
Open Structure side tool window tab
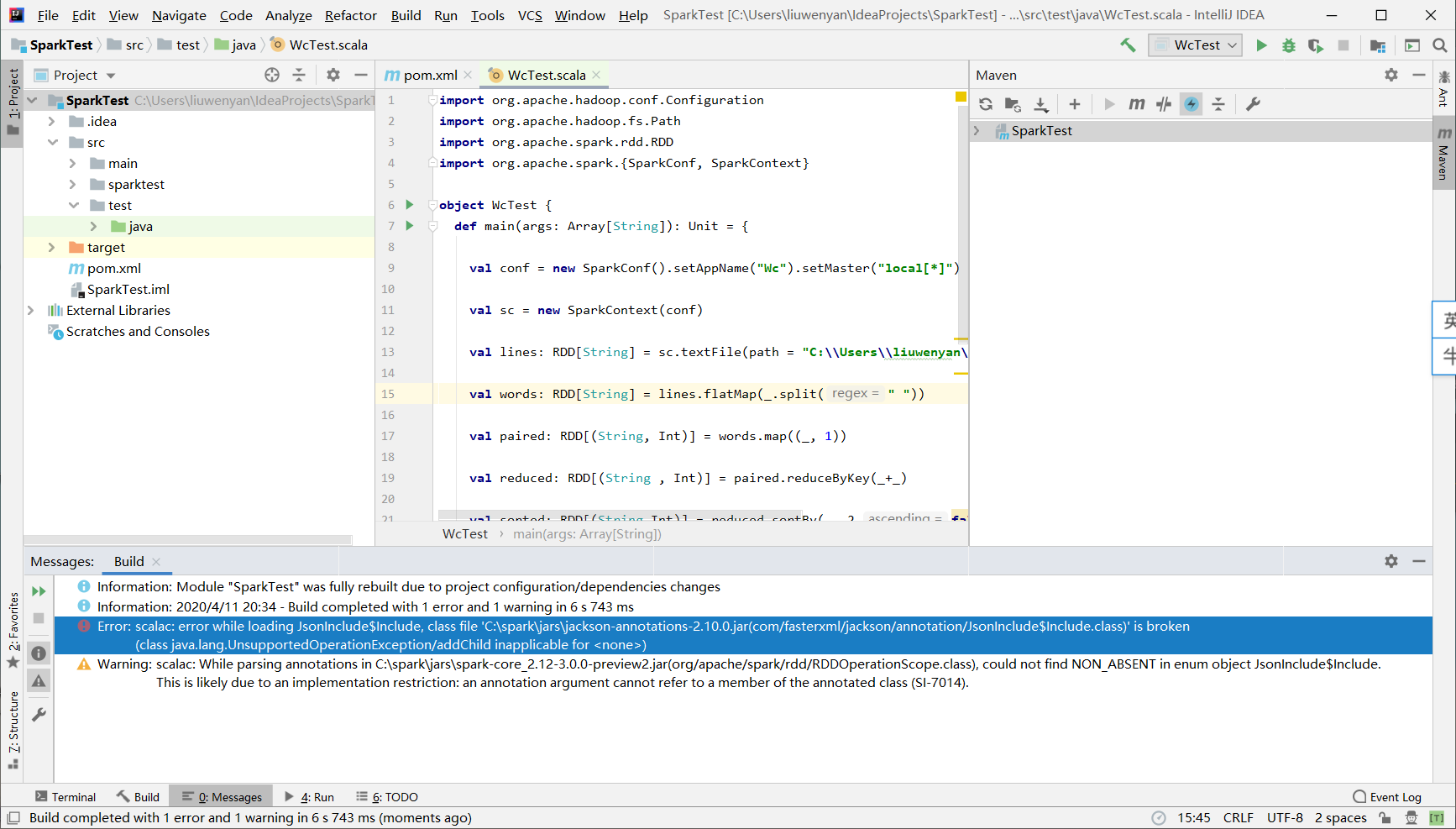point(13,730)
